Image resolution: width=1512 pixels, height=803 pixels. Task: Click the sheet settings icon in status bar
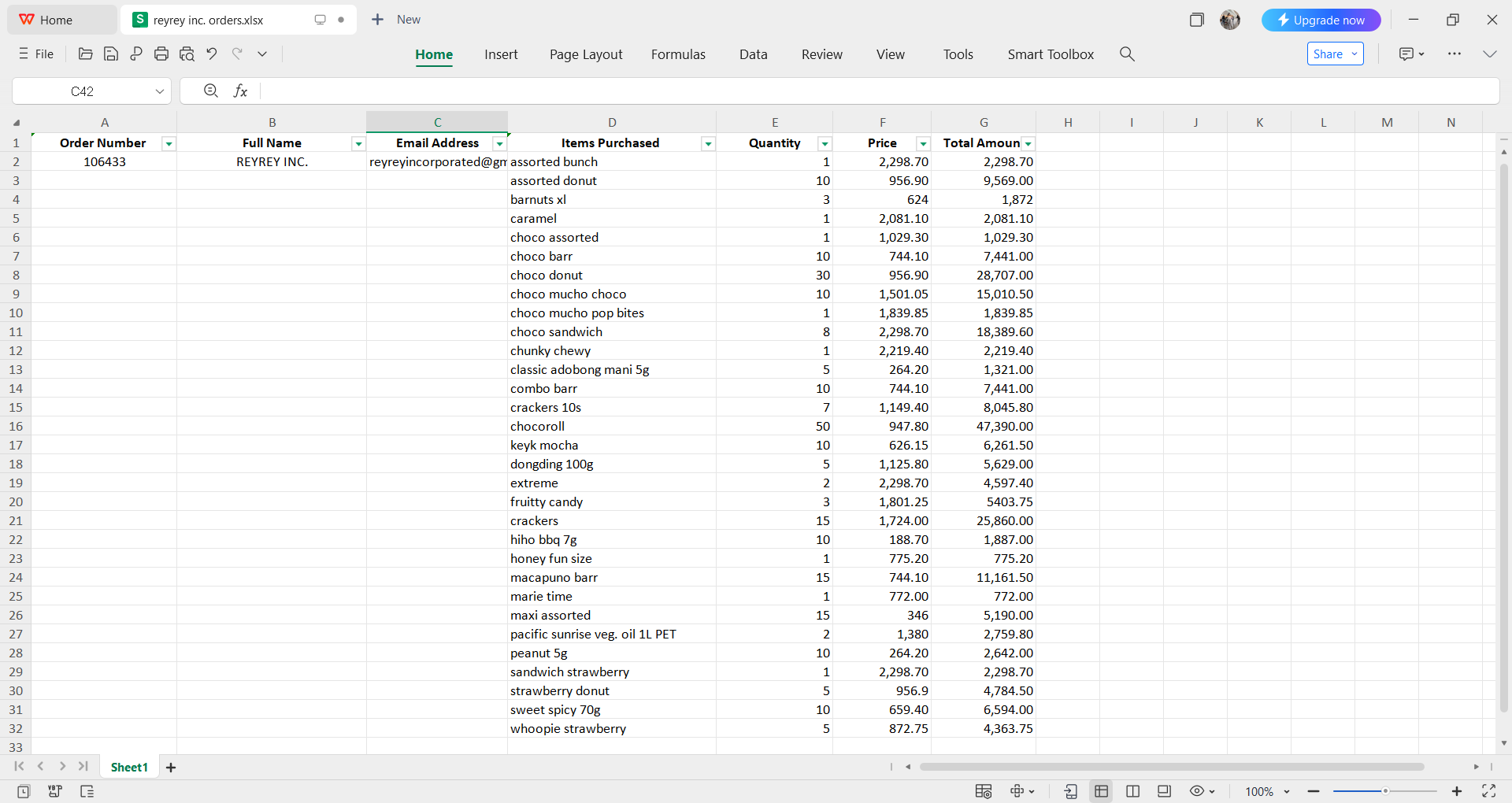[984, 791]
